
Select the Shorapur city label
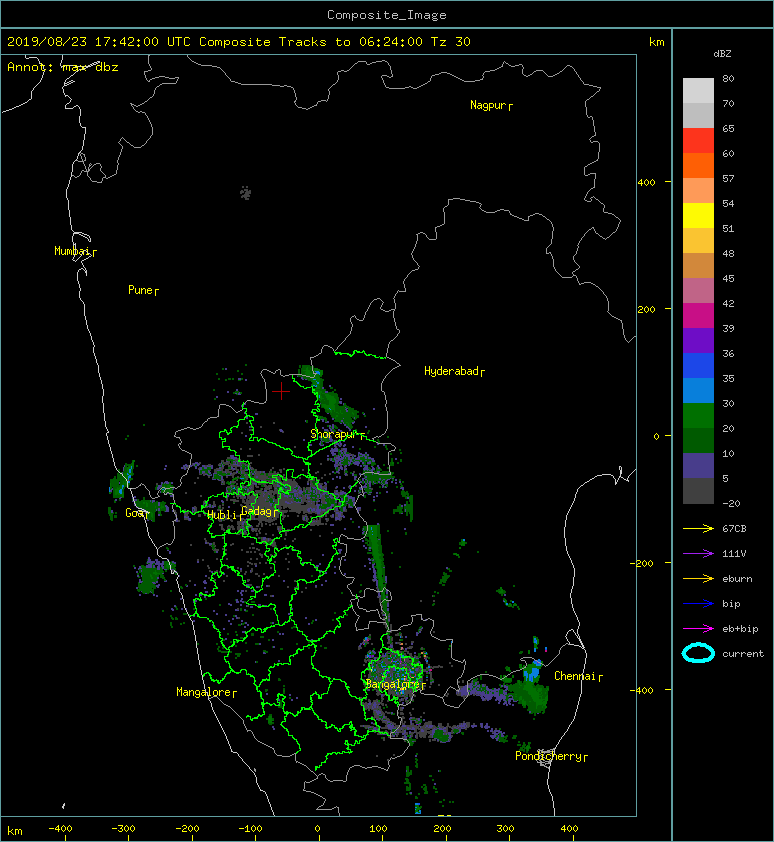coord(333,434)
